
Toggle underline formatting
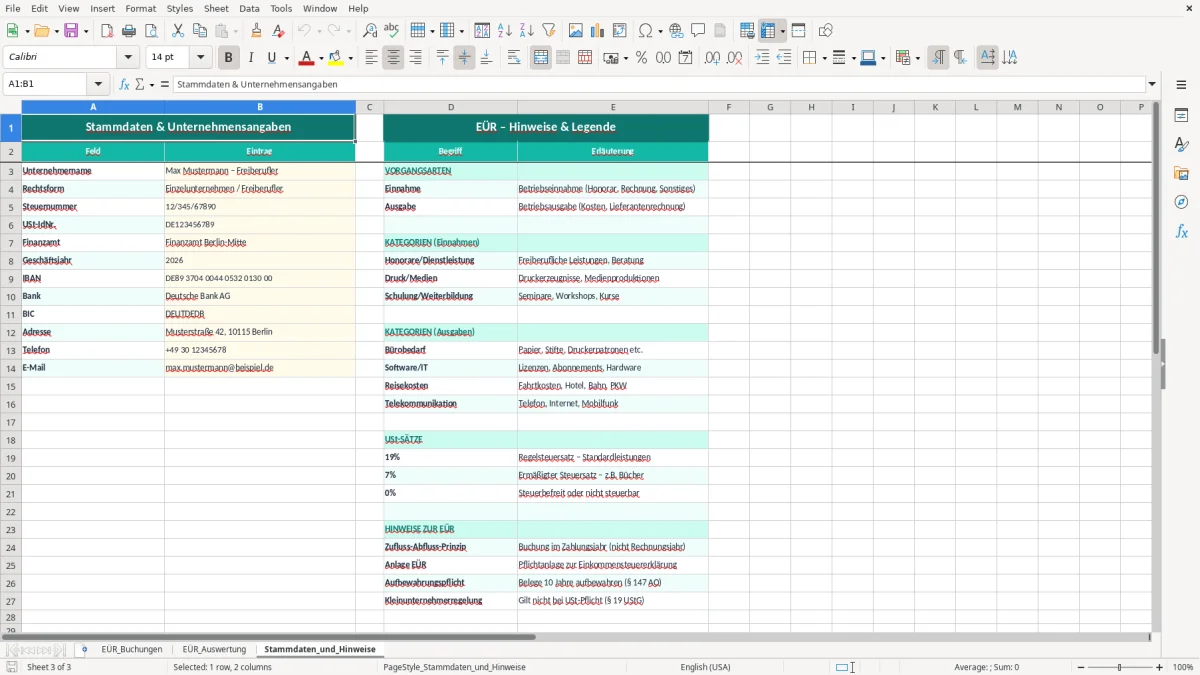click(x=271, y=58)
